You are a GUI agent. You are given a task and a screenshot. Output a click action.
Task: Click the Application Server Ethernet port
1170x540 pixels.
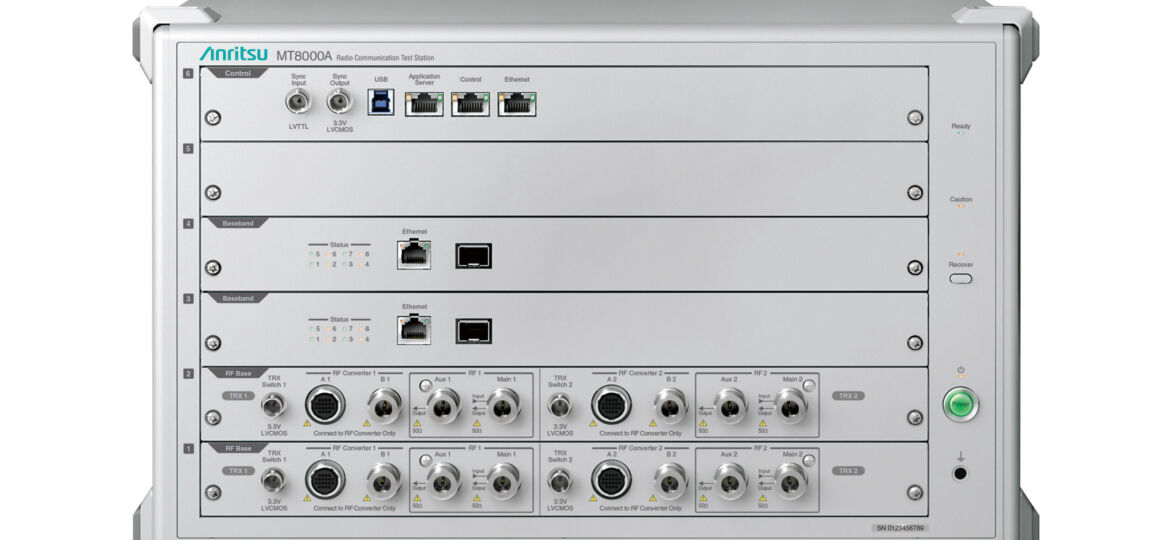click(424, 104)
